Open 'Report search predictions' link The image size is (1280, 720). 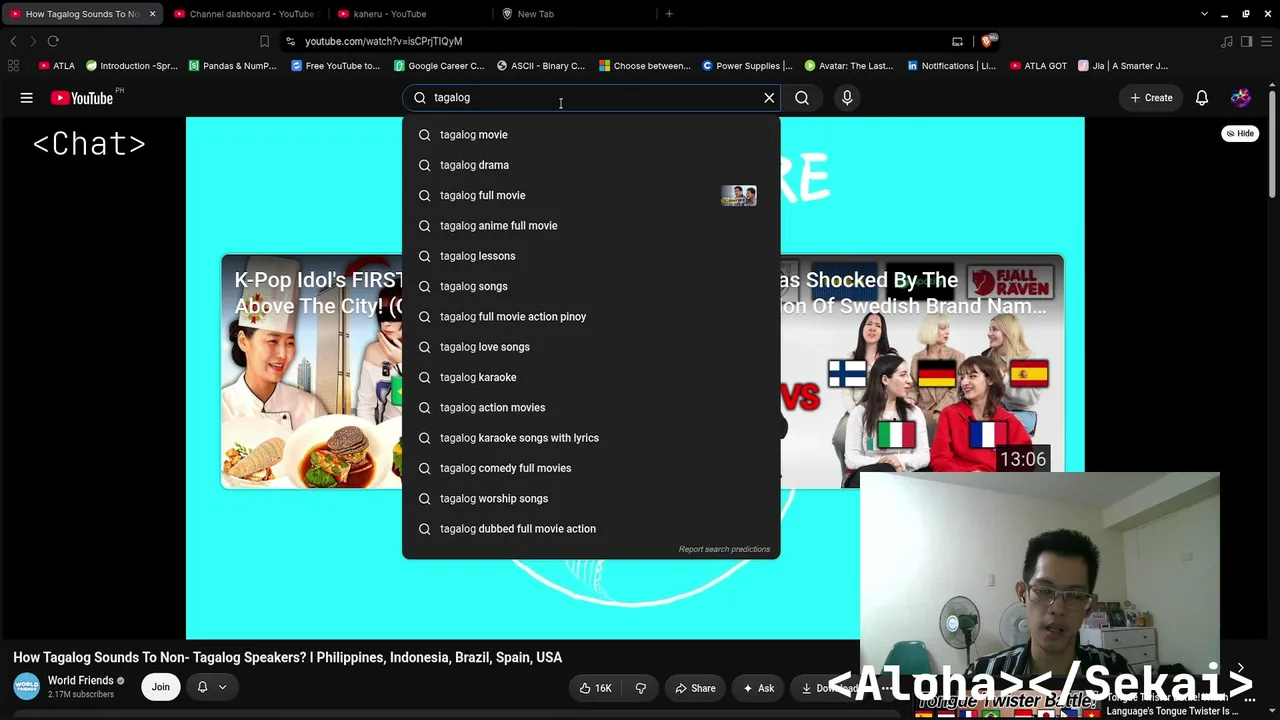coord(724,549)
